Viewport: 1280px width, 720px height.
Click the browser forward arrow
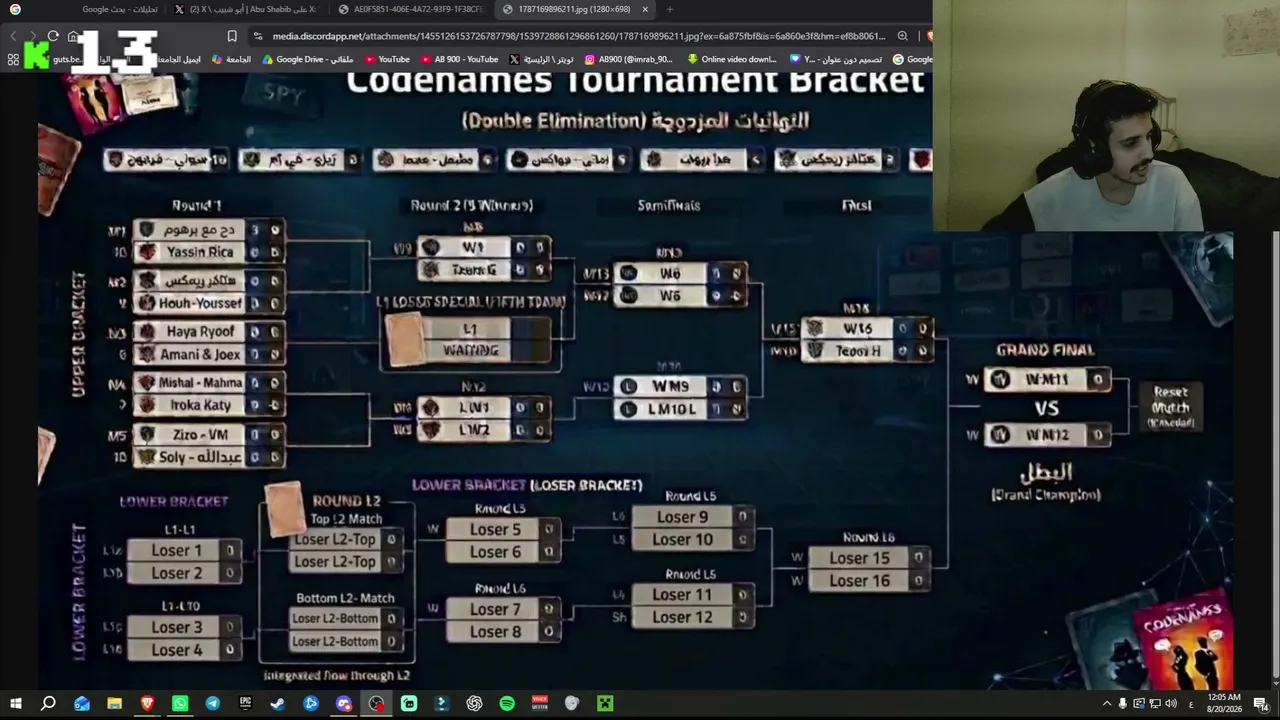point(33,36)
